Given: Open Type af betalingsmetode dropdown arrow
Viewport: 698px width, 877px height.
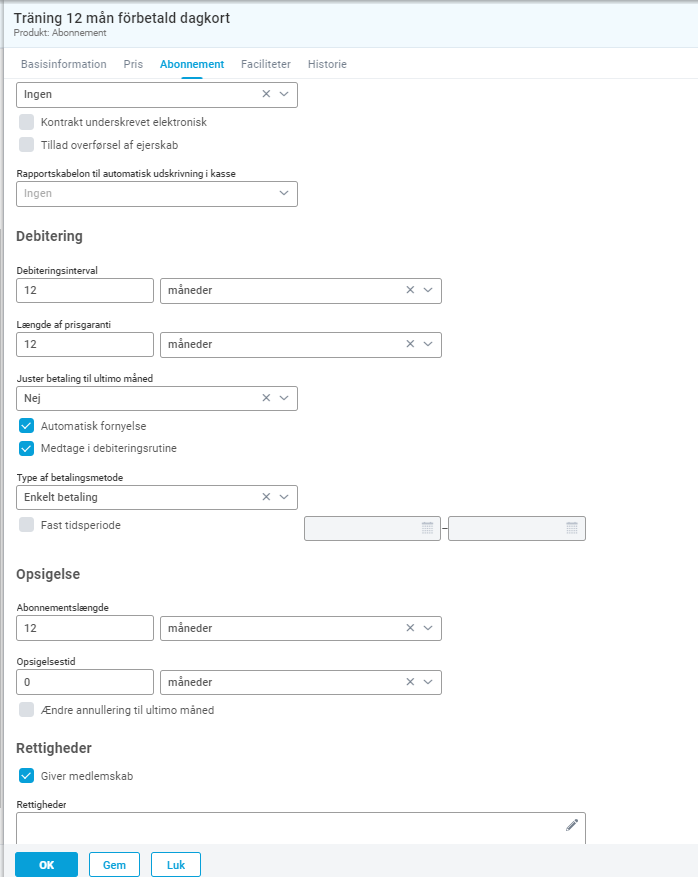Looking at the screenshot, I should tap(284, 497).
